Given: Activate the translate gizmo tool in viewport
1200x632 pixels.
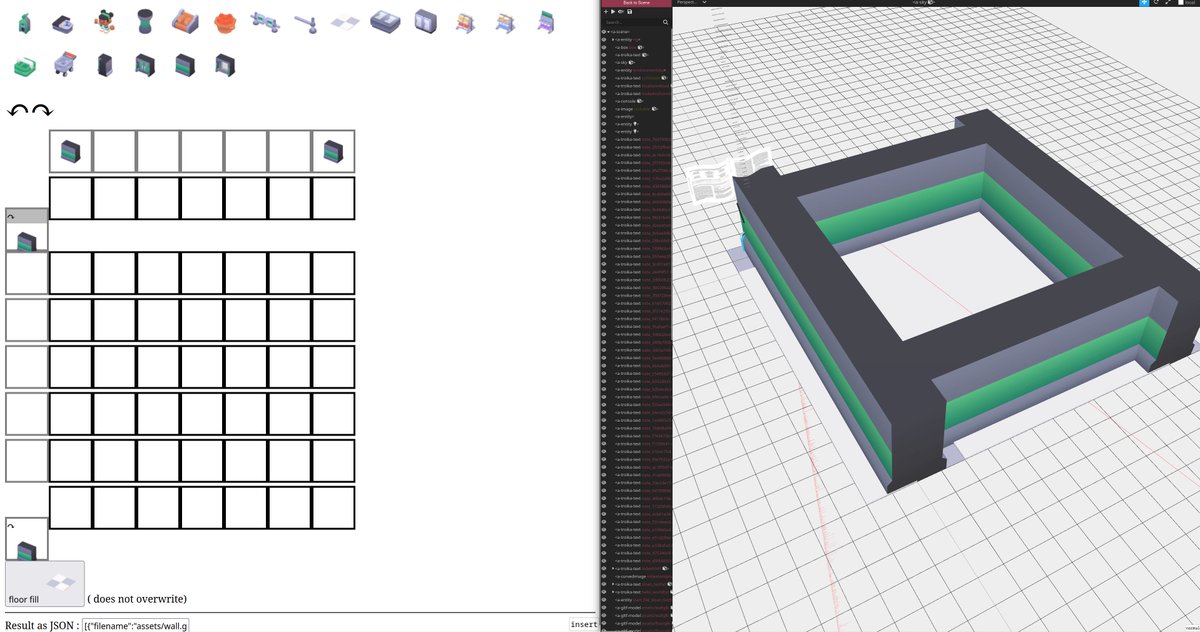Looking at the screenshot, I should 1146,3.
